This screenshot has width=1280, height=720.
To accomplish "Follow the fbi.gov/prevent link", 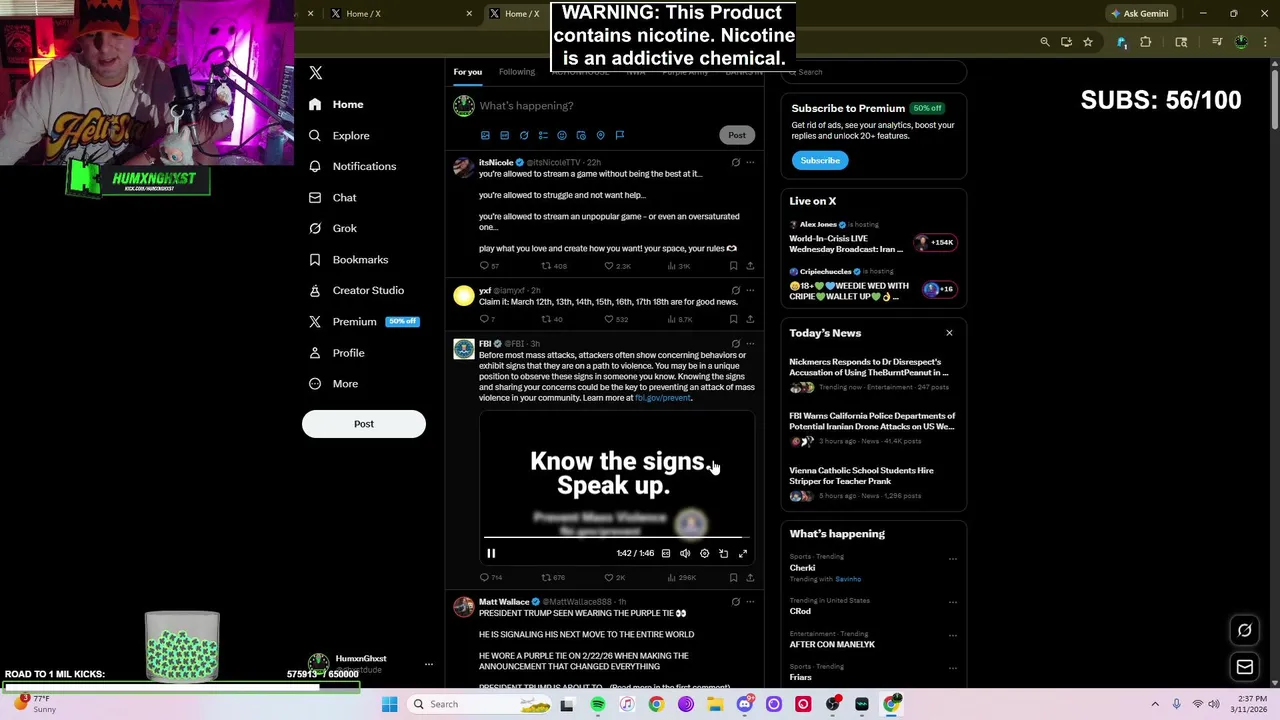I will (662, 398).
